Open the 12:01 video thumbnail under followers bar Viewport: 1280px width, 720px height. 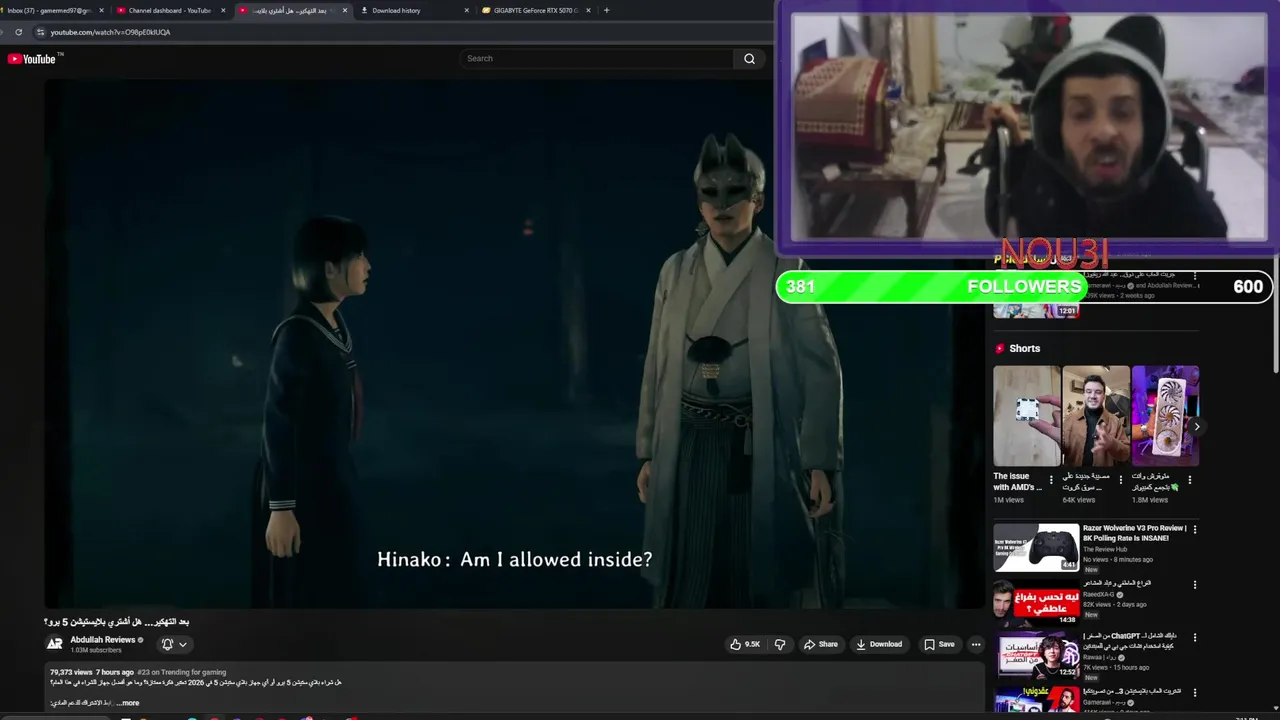(1036, 309)
